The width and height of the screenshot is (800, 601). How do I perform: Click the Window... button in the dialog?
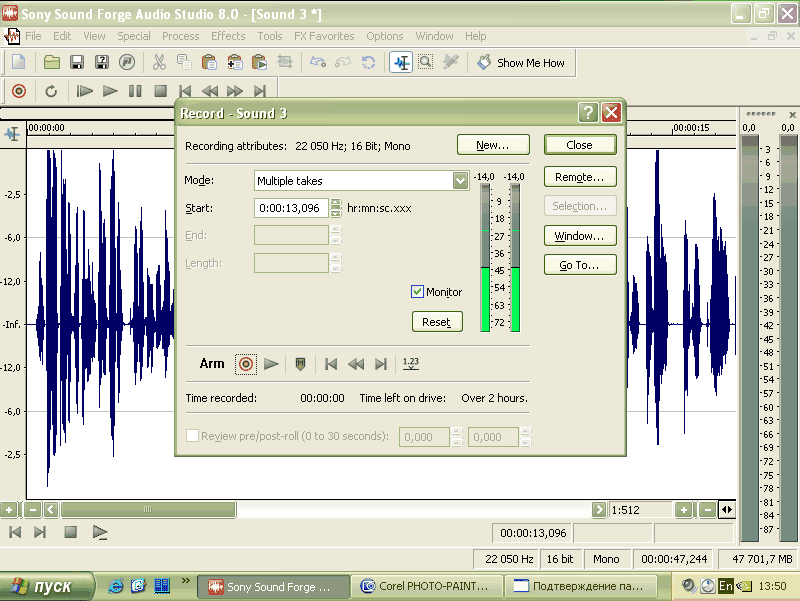click(580, 236)
